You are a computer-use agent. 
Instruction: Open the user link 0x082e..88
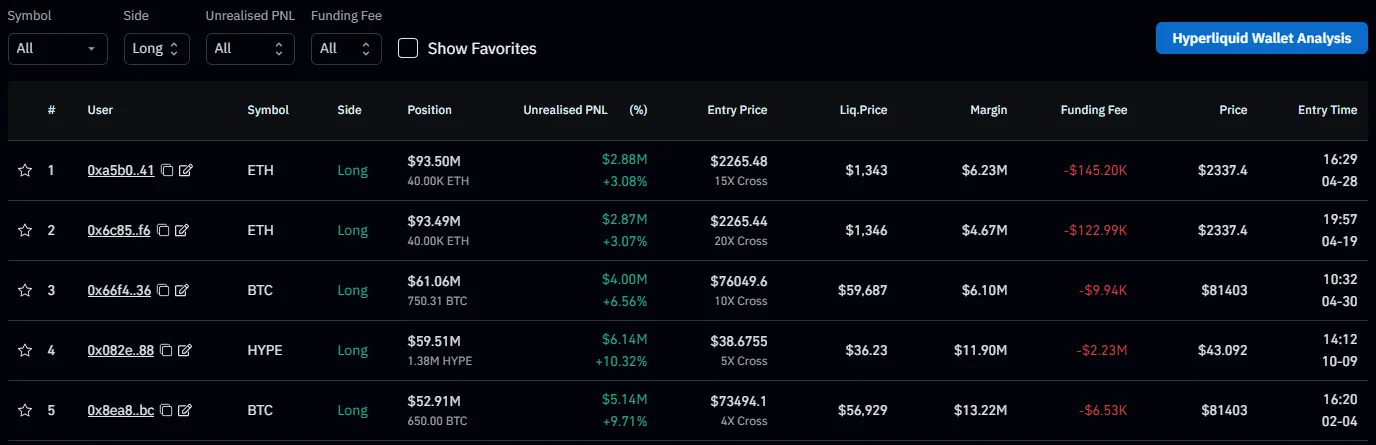click(x=121, y=351)
